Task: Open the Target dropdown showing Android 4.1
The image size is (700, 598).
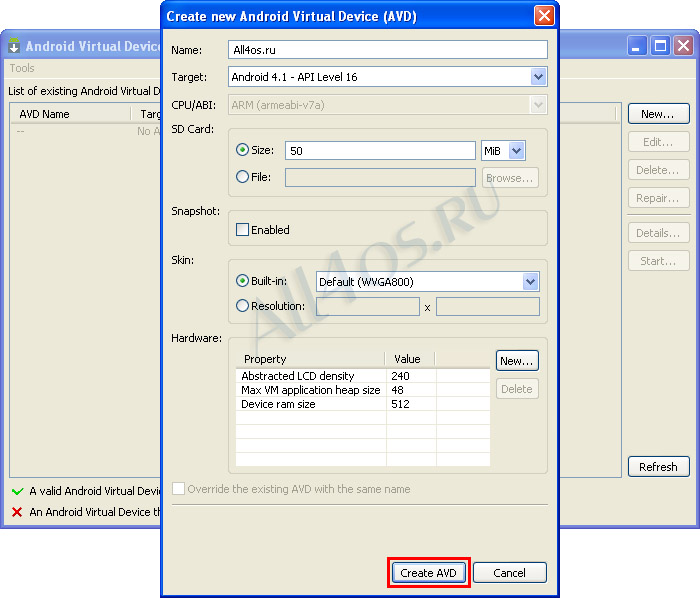Action: pyautogui.click(x=388, y=77)
